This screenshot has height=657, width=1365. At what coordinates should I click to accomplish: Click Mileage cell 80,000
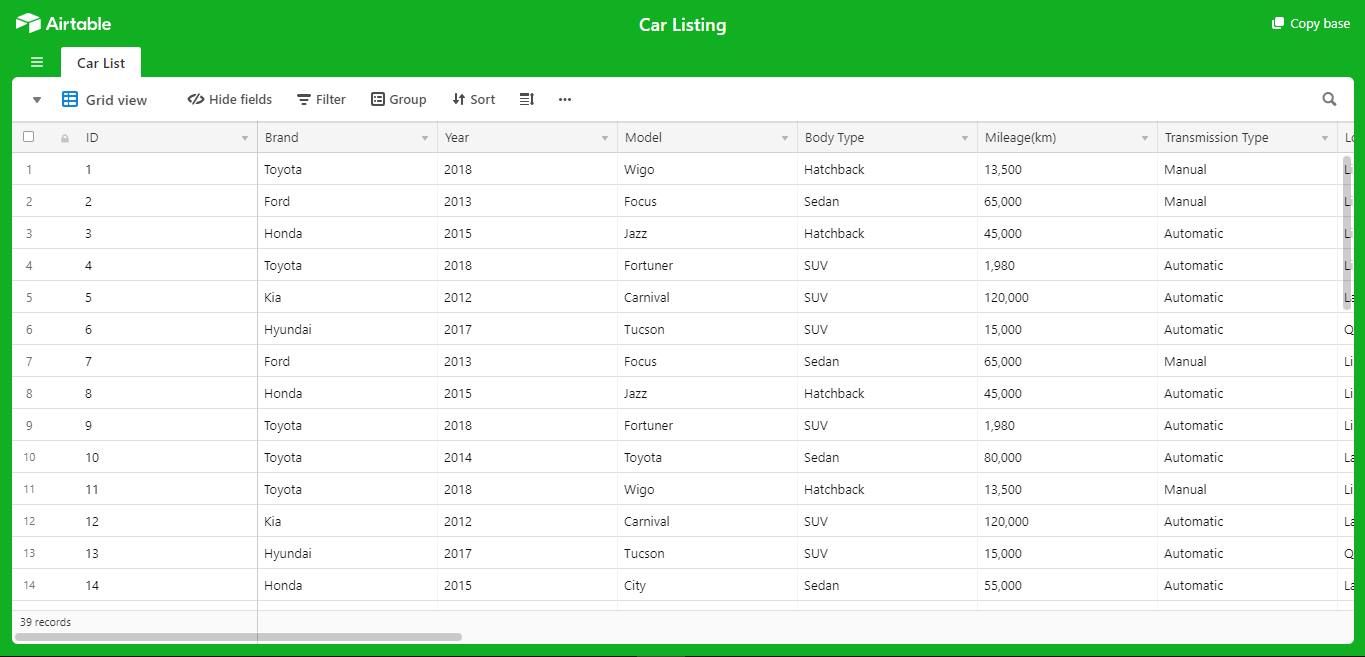(1068, 457)
